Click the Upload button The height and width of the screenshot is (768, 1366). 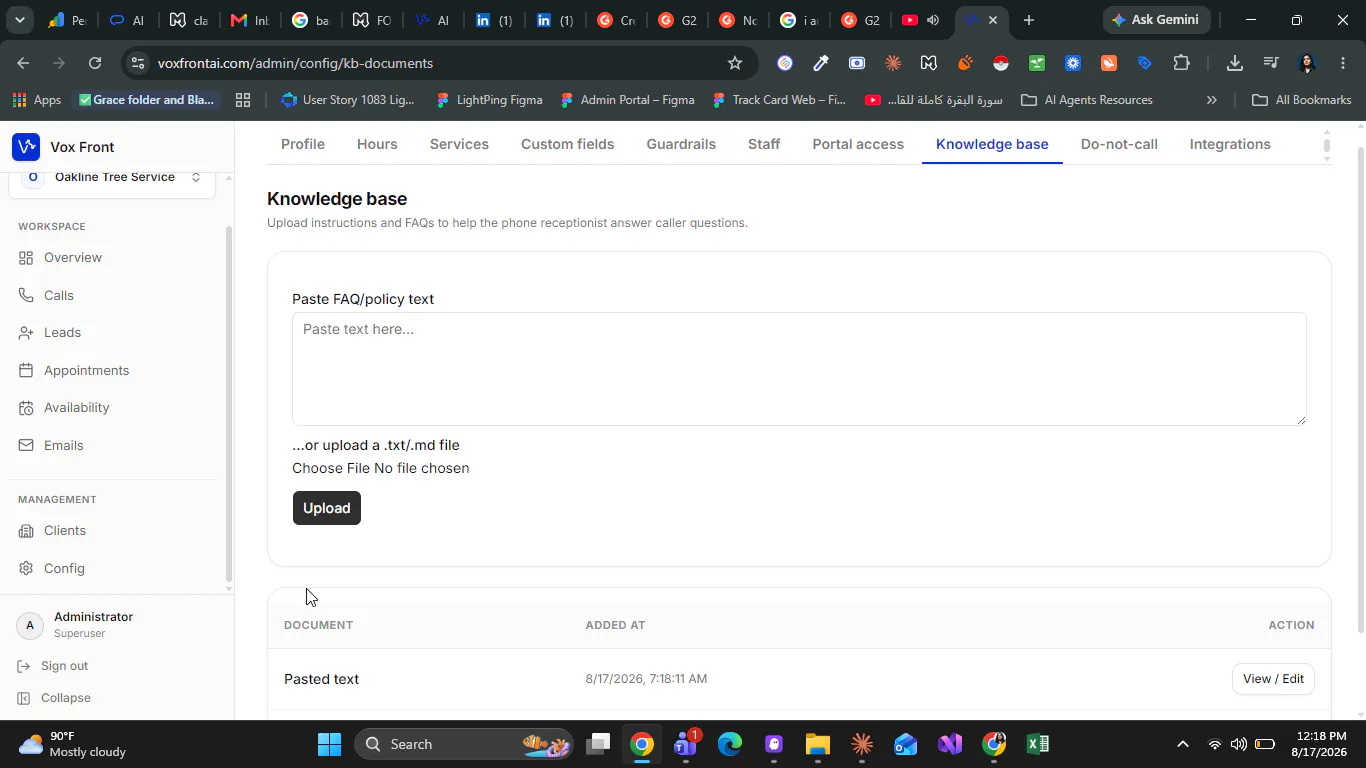tap(327, 508)
